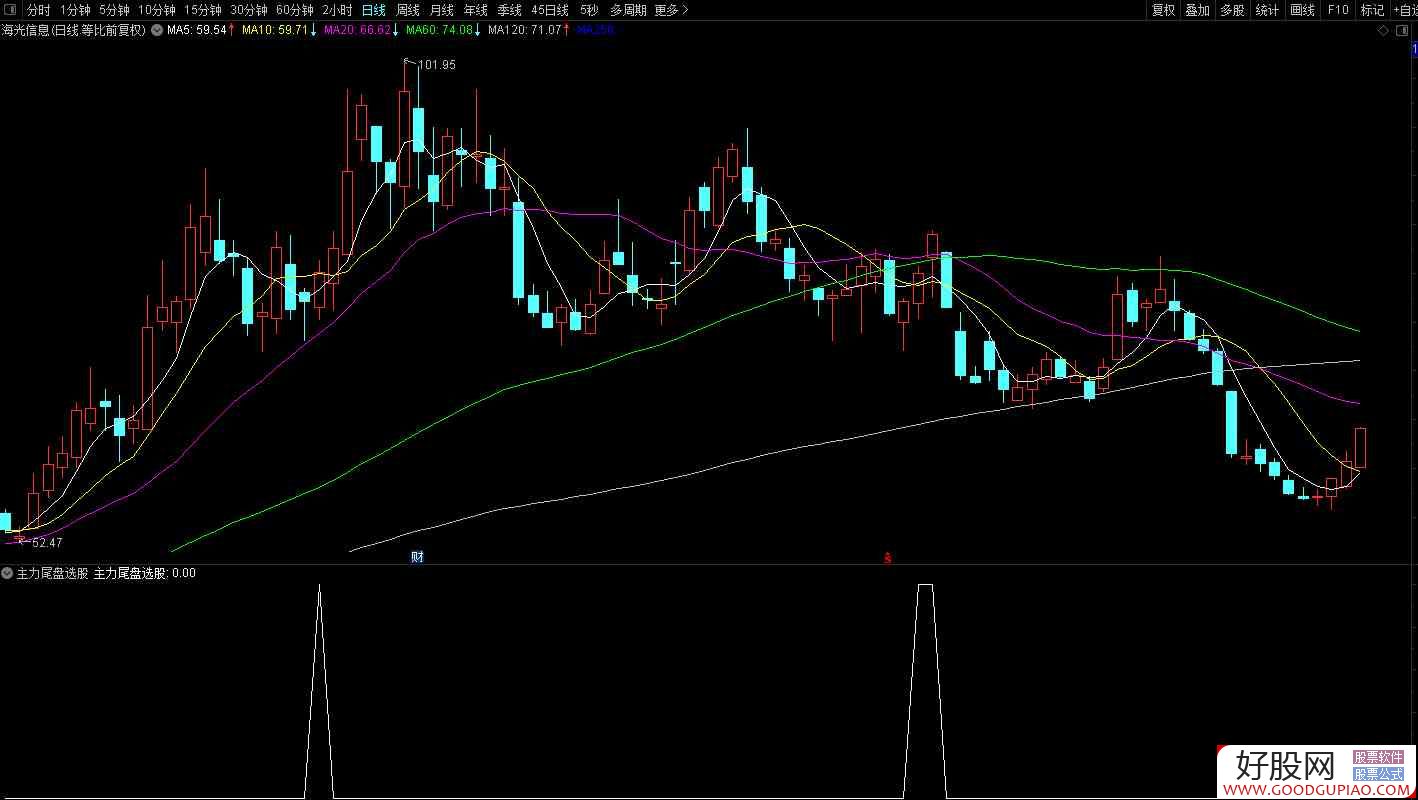Expand the 更多 periods menu
Image resolution: width=1418 pixels, height=800 pixels.
[x=671, y=10]
